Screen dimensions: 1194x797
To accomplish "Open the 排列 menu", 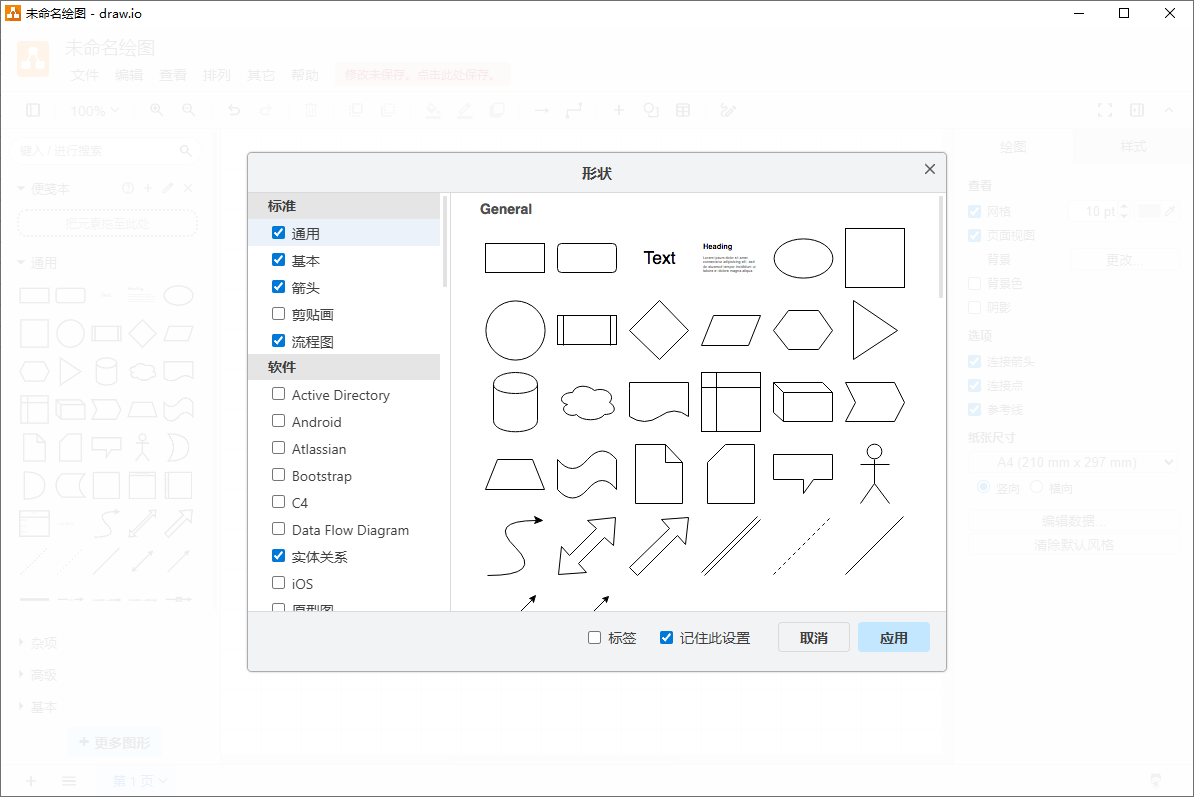I will coord(217,74).
